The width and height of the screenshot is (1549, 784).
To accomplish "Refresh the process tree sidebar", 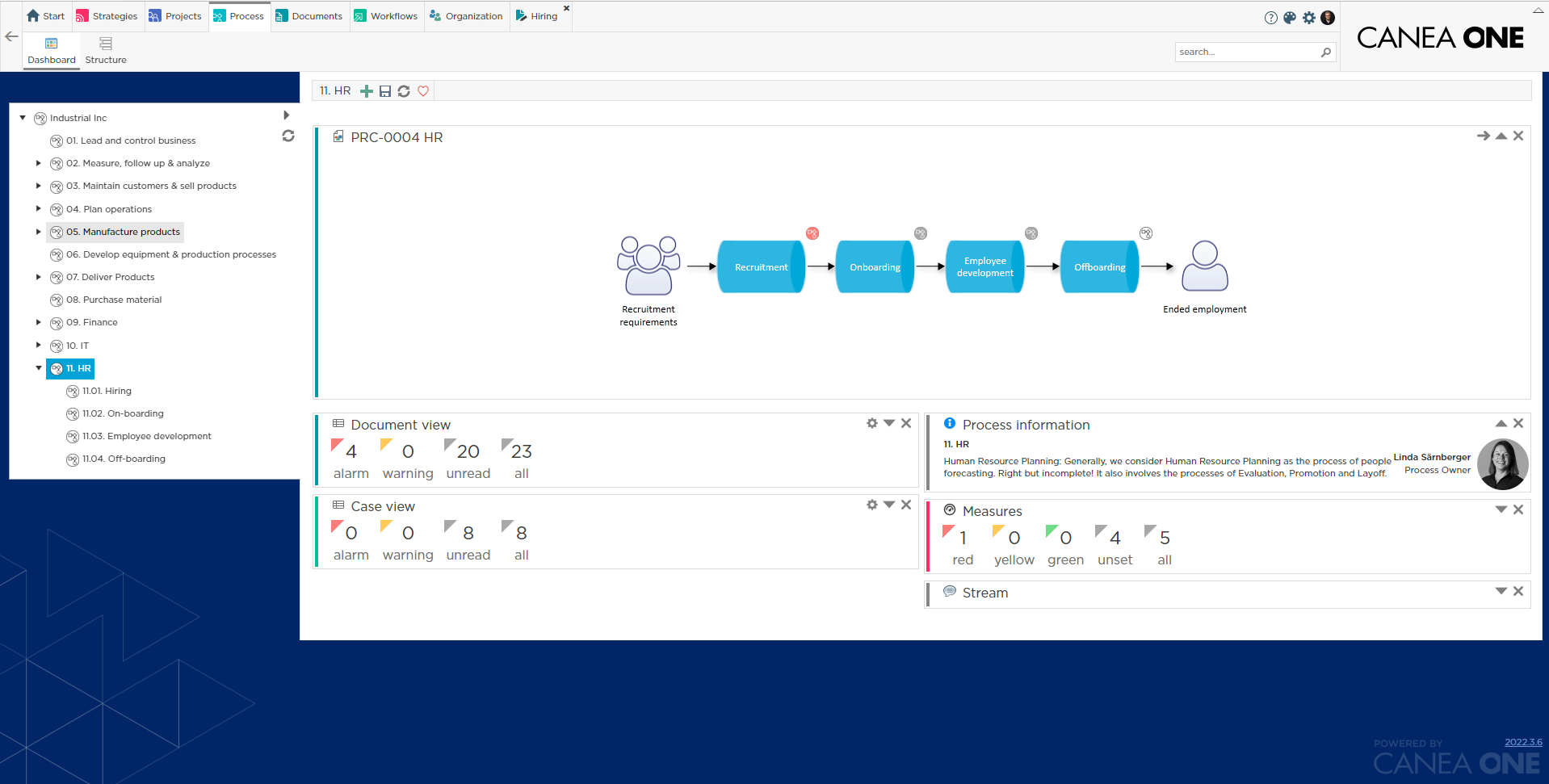I will tap(288, 136).
